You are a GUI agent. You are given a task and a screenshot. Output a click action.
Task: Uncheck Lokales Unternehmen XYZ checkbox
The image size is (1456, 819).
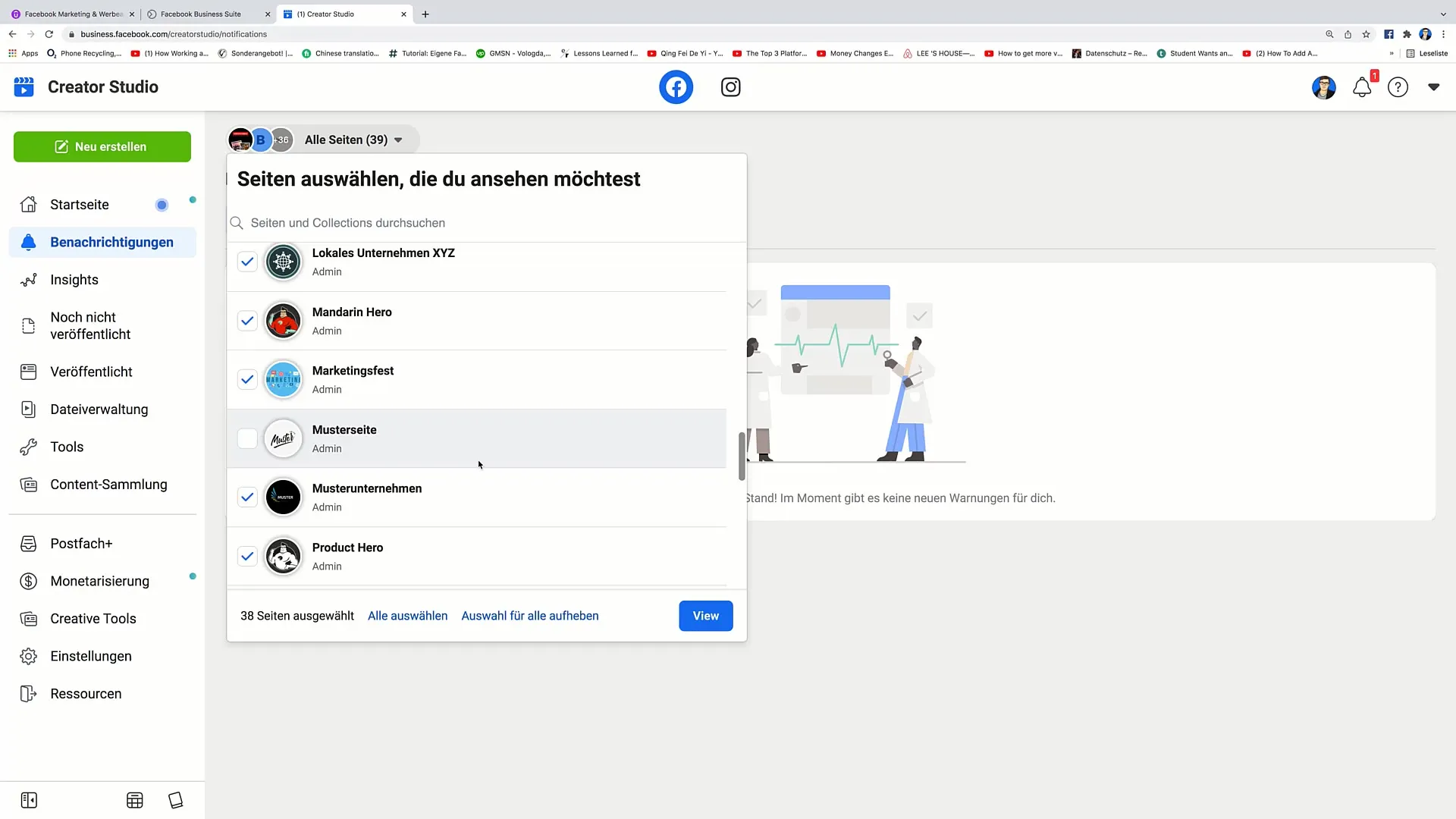pyautogui.click(x=247, y=262)
